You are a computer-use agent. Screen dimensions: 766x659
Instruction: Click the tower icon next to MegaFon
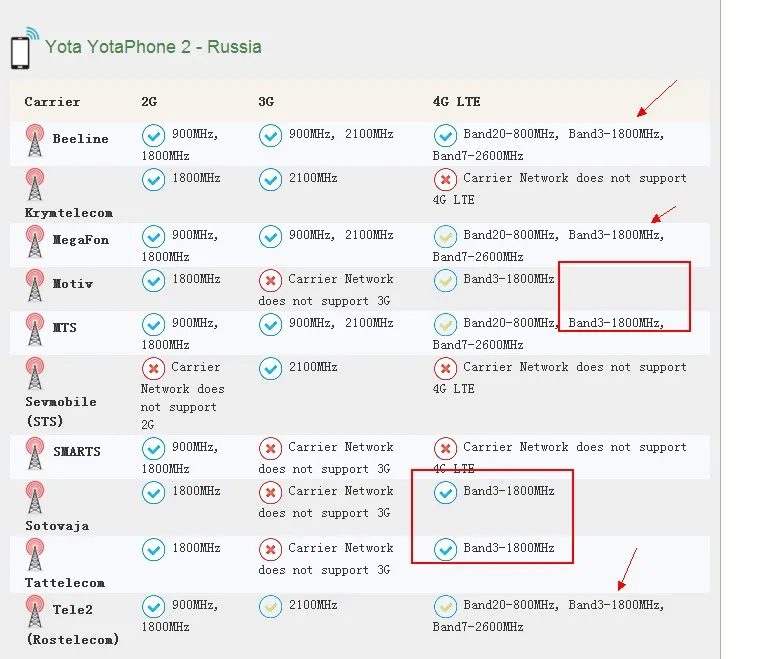[x=35, y=241]
